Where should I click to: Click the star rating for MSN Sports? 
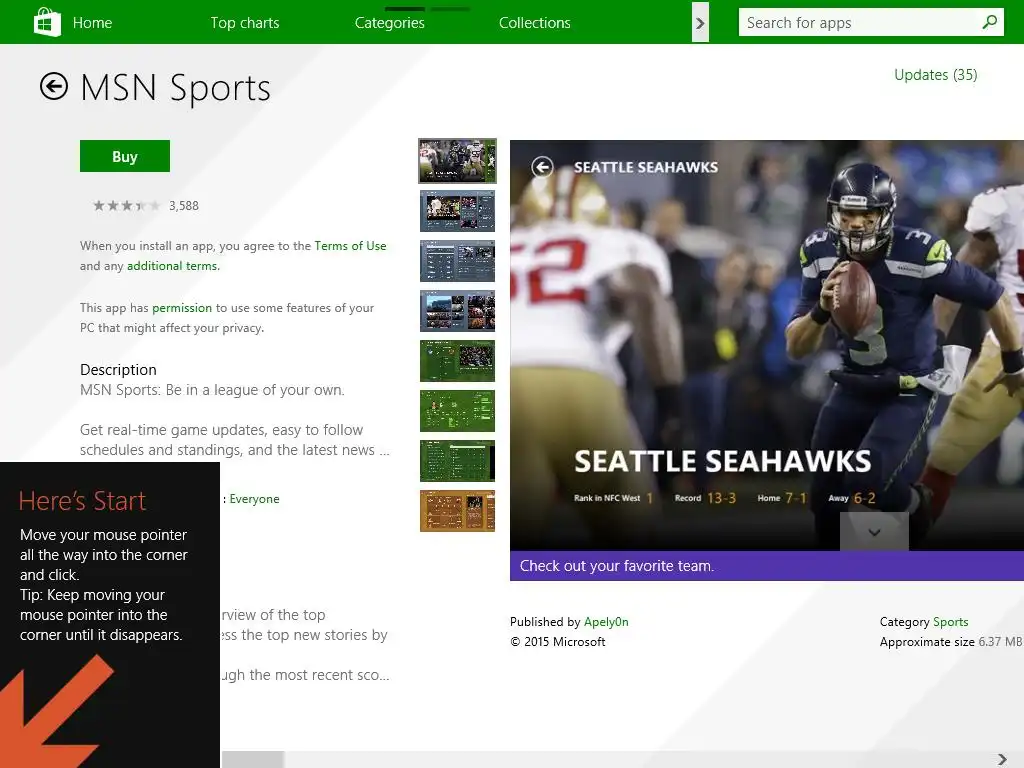coord(126,206)
